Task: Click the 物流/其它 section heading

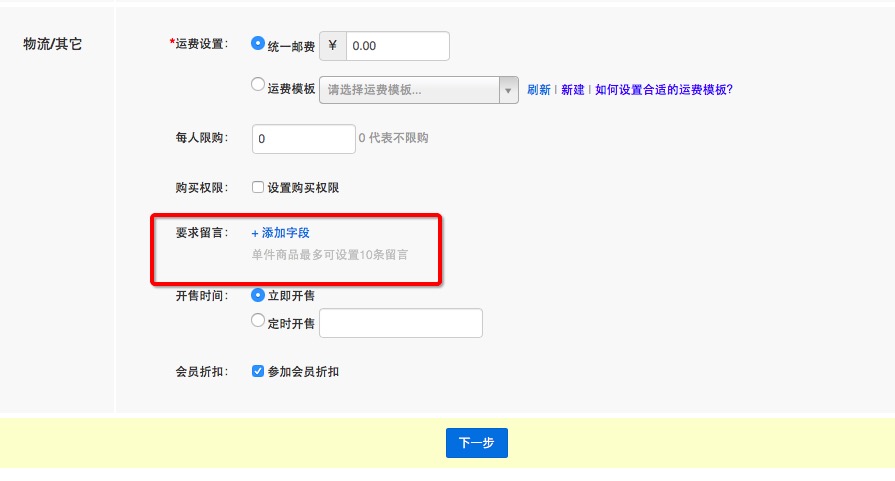Action: 52,45
